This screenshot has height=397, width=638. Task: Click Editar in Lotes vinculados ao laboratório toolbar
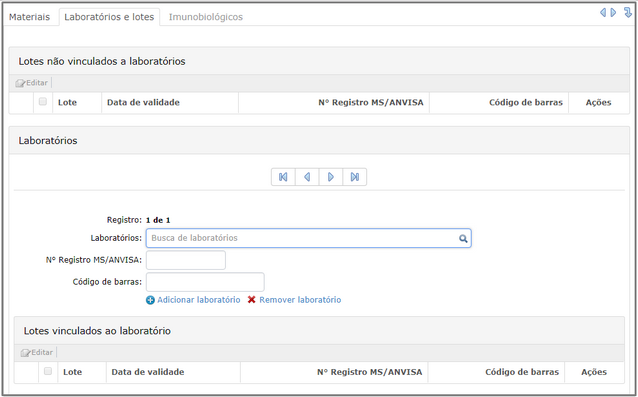pos(37,353)
